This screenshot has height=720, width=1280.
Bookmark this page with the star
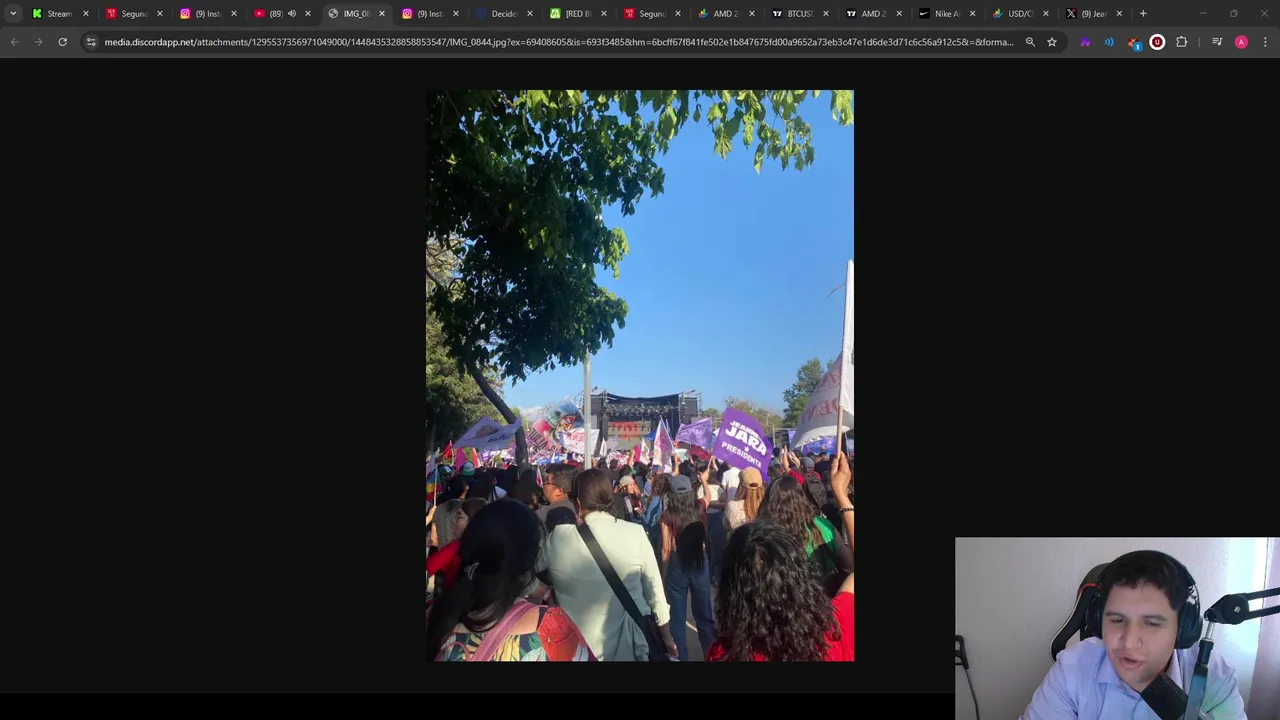(1052, 42)
